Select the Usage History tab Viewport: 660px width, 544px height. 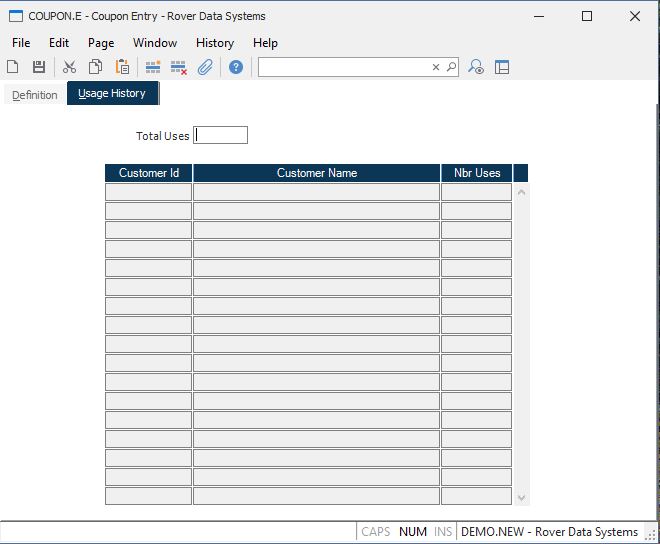coord(112,94)
